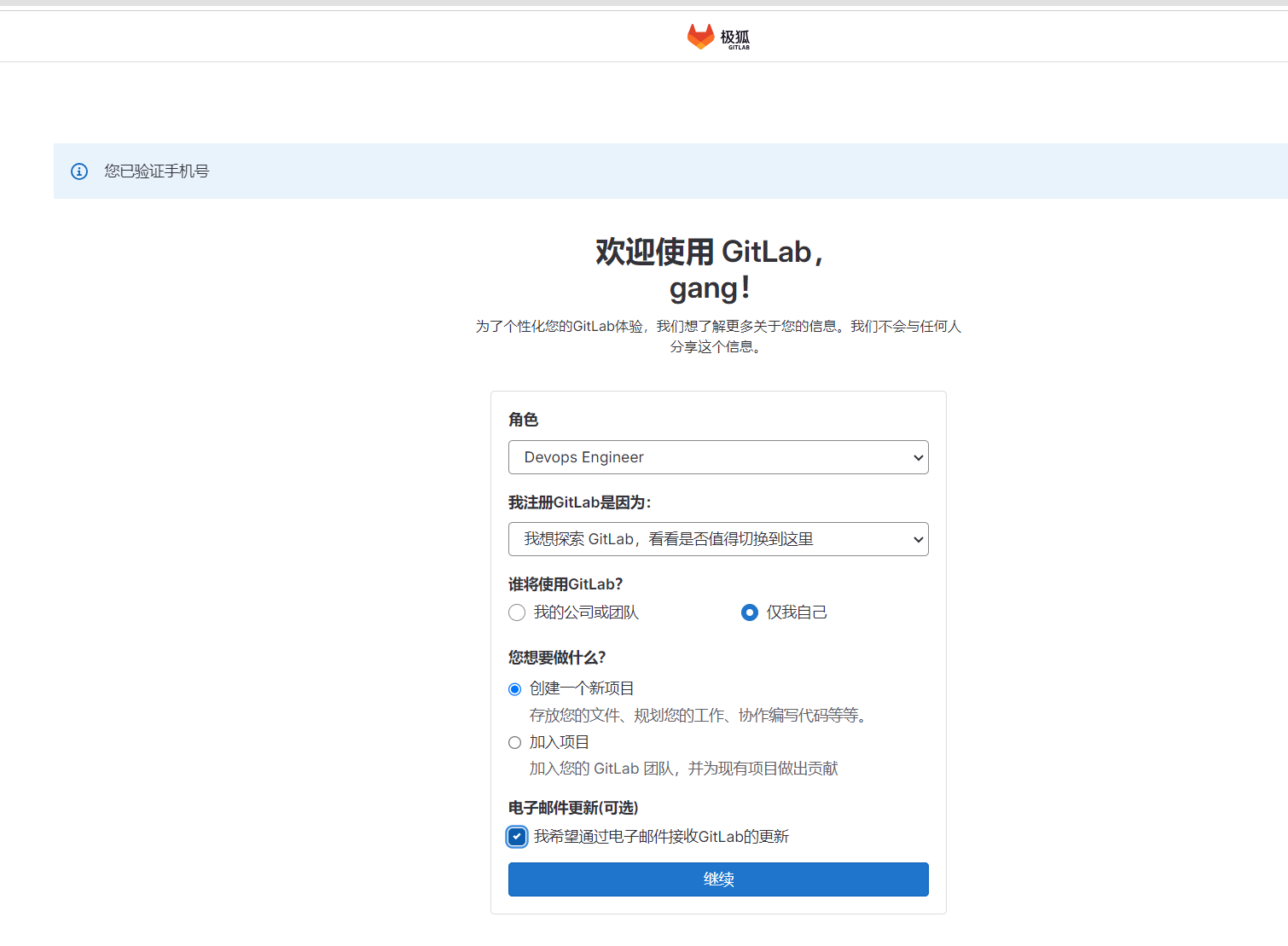1288x946 pixels.
Task: Choose the 加入项目 radio button
Action: 514,743
